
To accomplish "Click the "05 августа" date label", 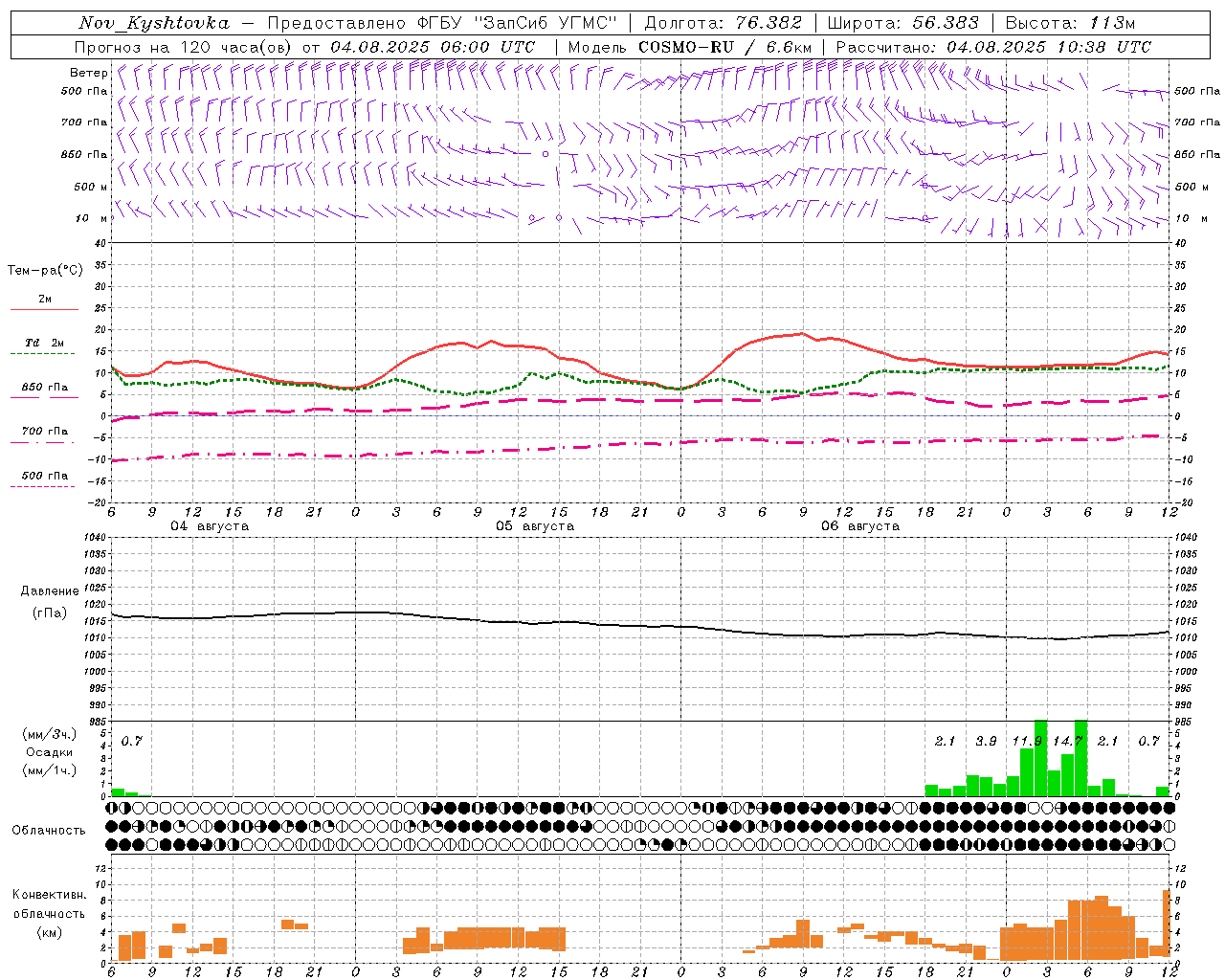I will pyautogui.click(x=535, y=526).
